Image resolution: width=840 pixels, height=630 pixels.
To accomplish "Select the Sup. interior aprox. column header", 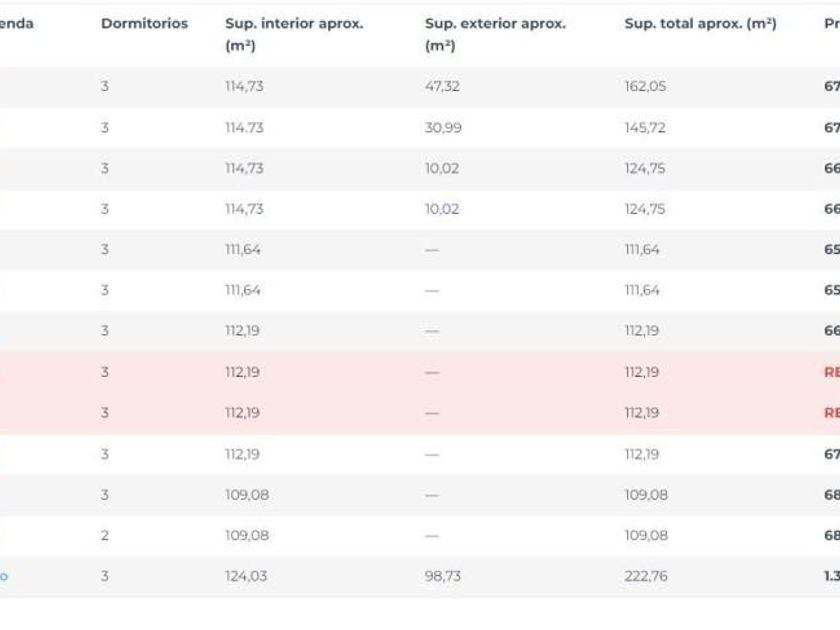I will click(x=294, y=34).
